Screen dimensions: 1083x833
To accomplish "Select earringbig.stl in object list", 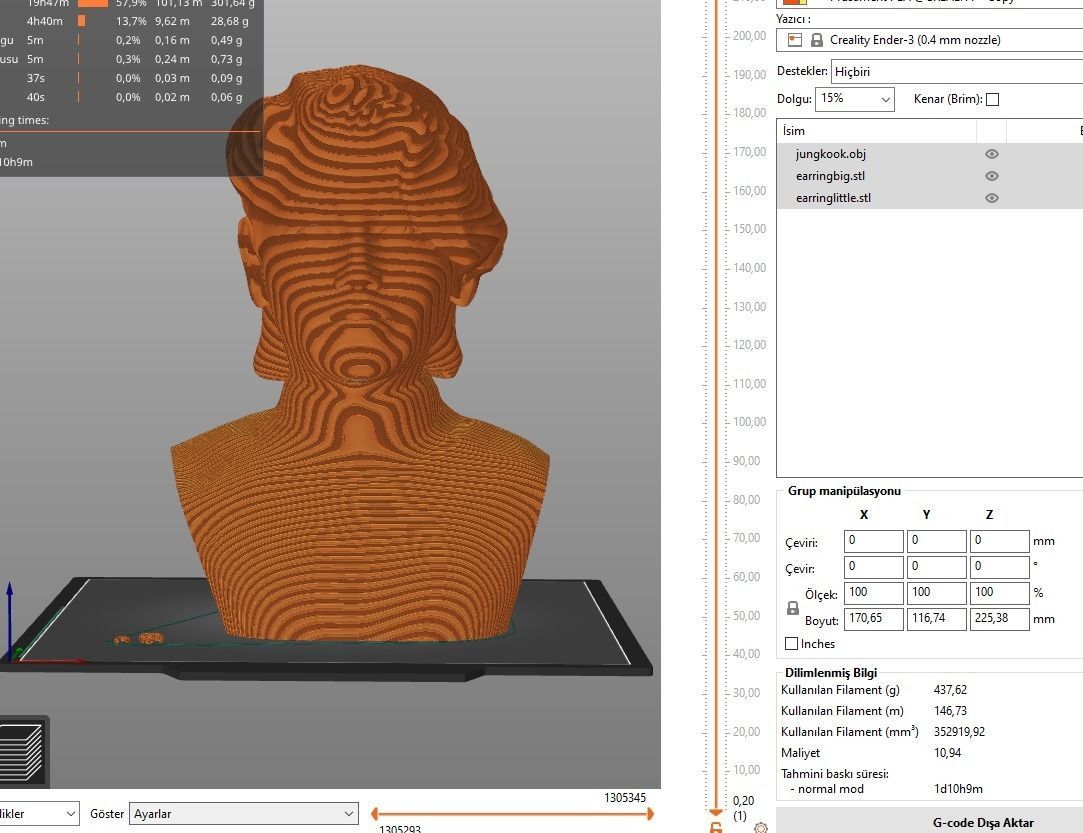I will tap(830, 176).
